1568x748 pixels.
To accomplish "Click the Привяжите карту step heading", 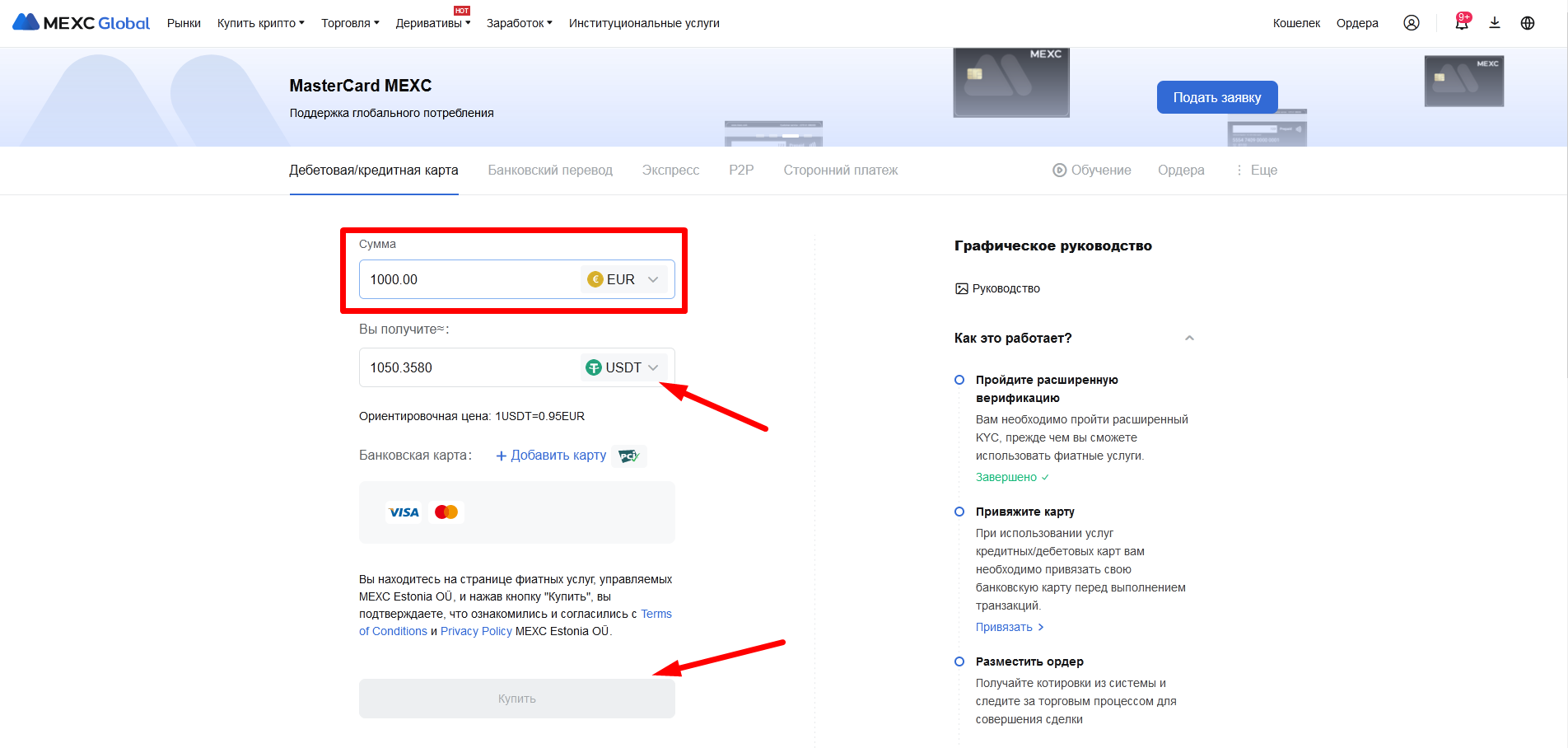I will tap(1025, 512).
